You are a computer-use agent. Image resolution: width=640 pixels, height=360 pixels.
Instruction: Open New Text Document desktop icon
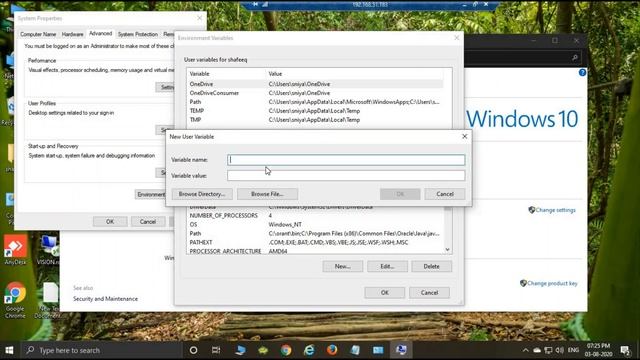tap(49, 300)
